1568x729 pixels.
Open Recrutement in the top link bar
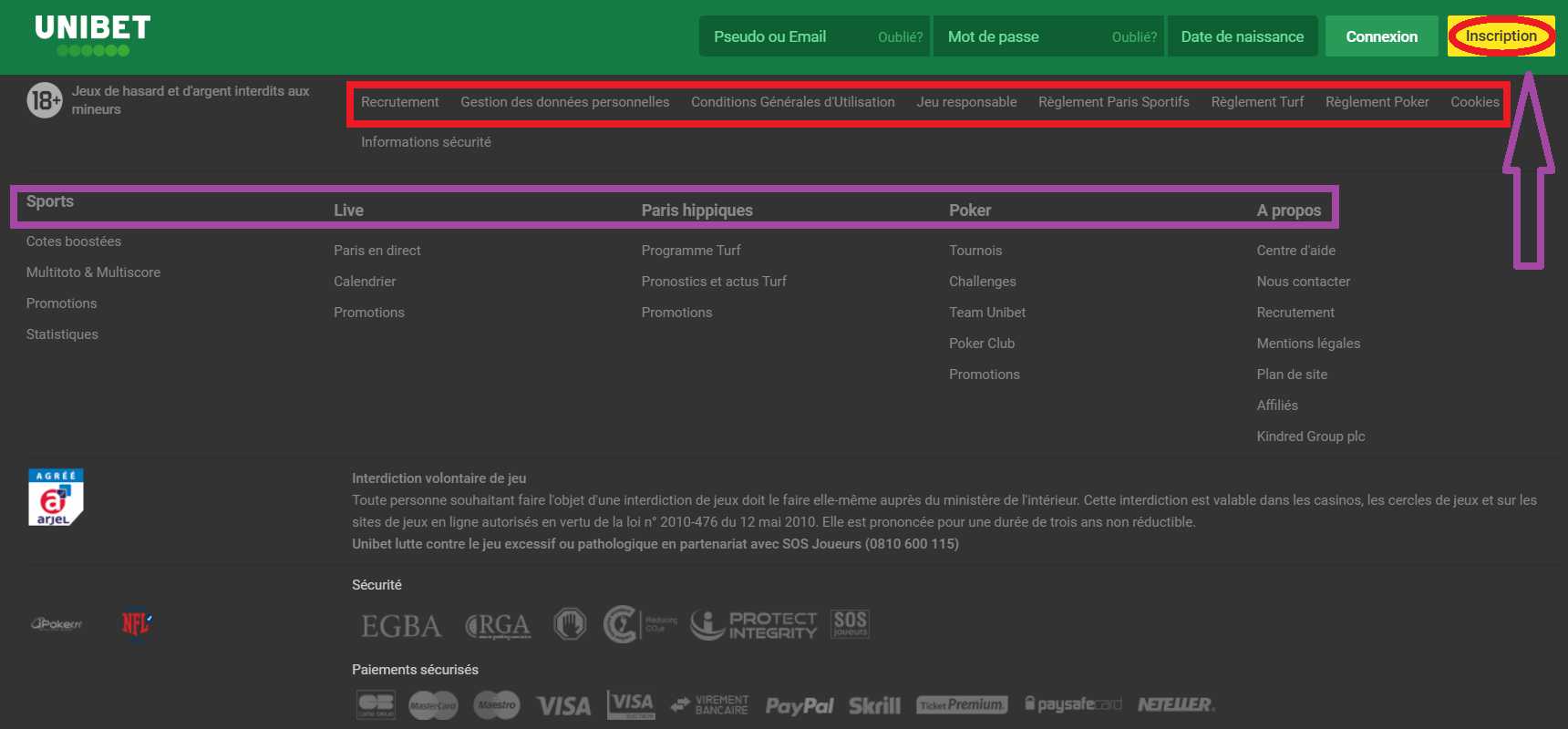point(399,102)
